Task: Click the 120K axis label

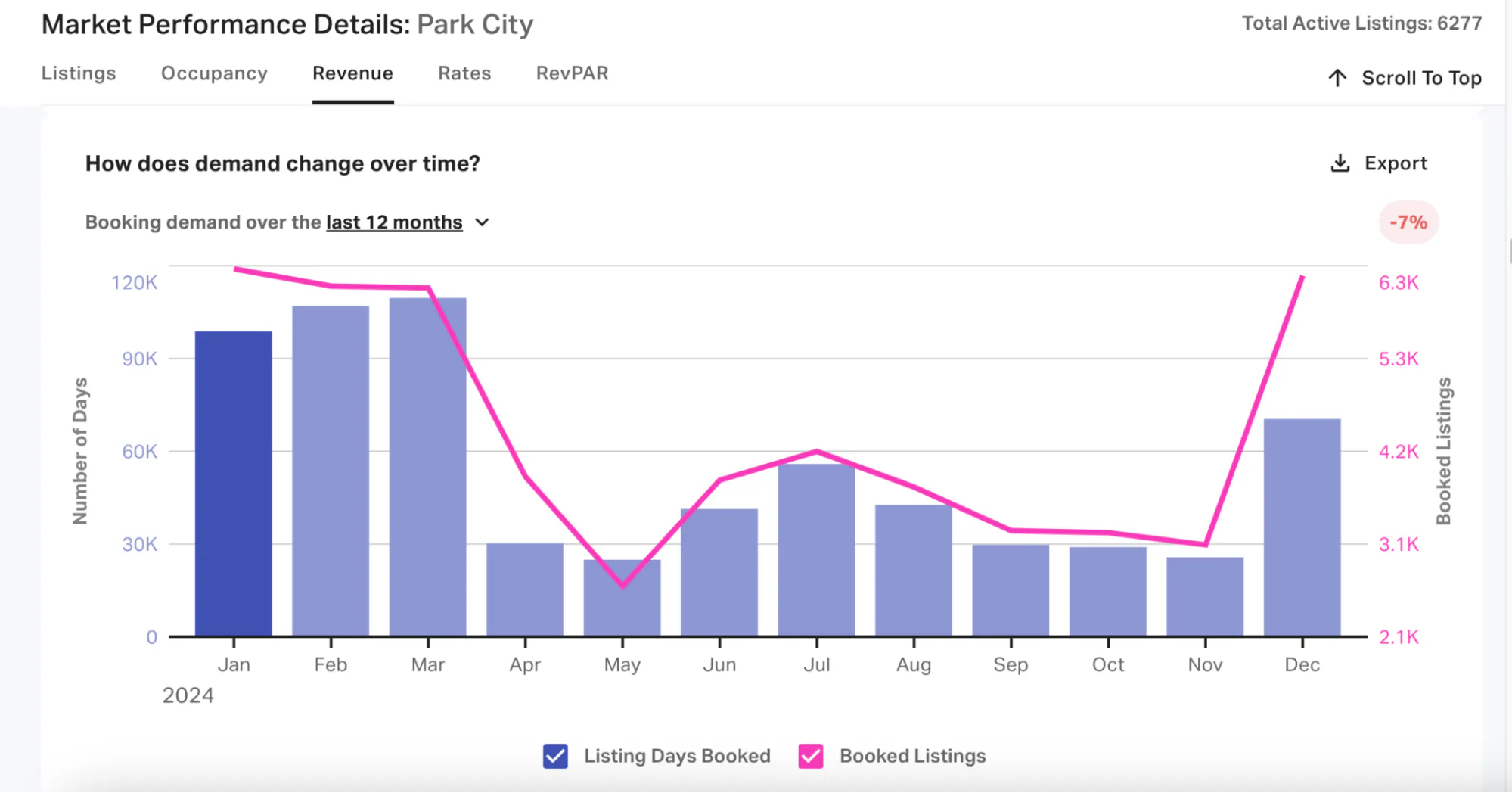Action: click(x=135, y=283)
